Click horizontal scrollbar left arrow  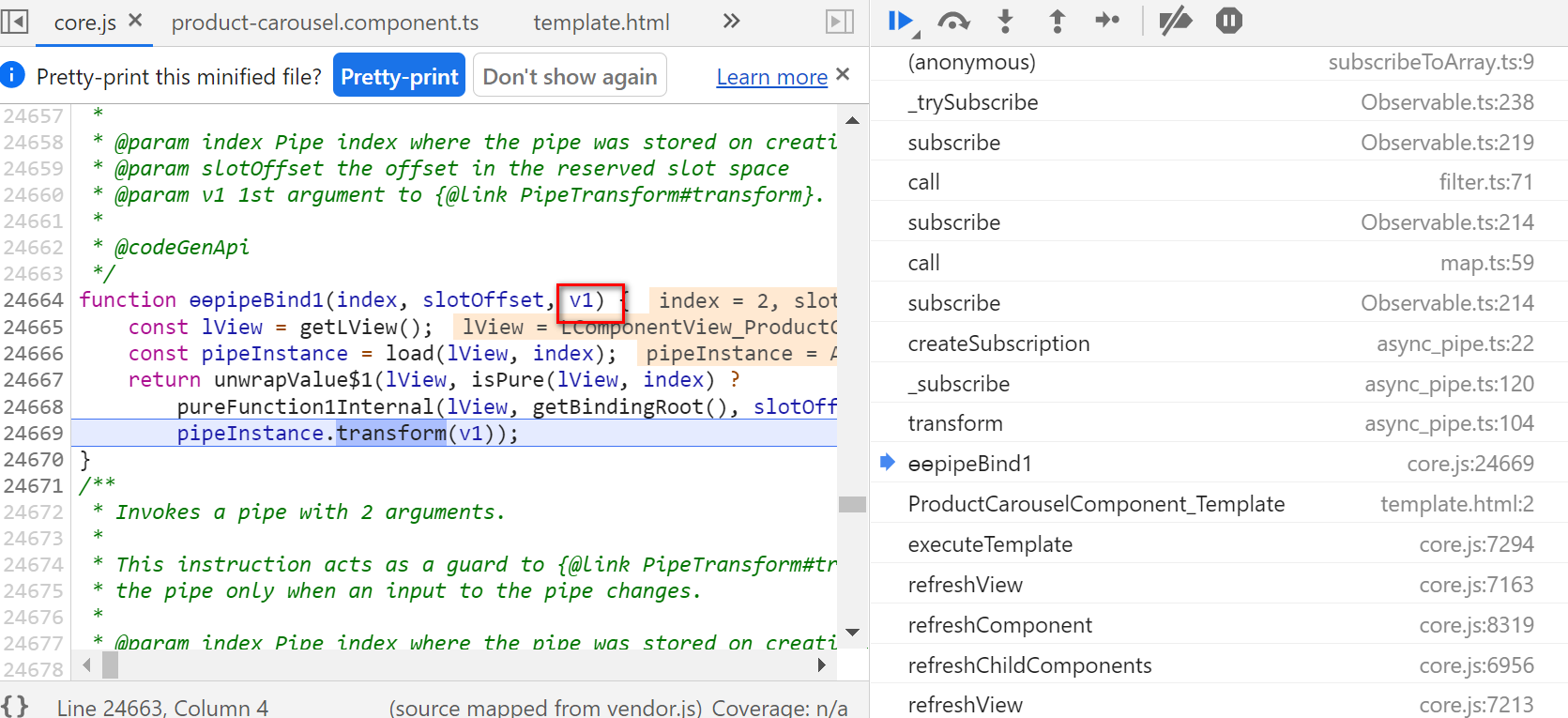[87, 665]
